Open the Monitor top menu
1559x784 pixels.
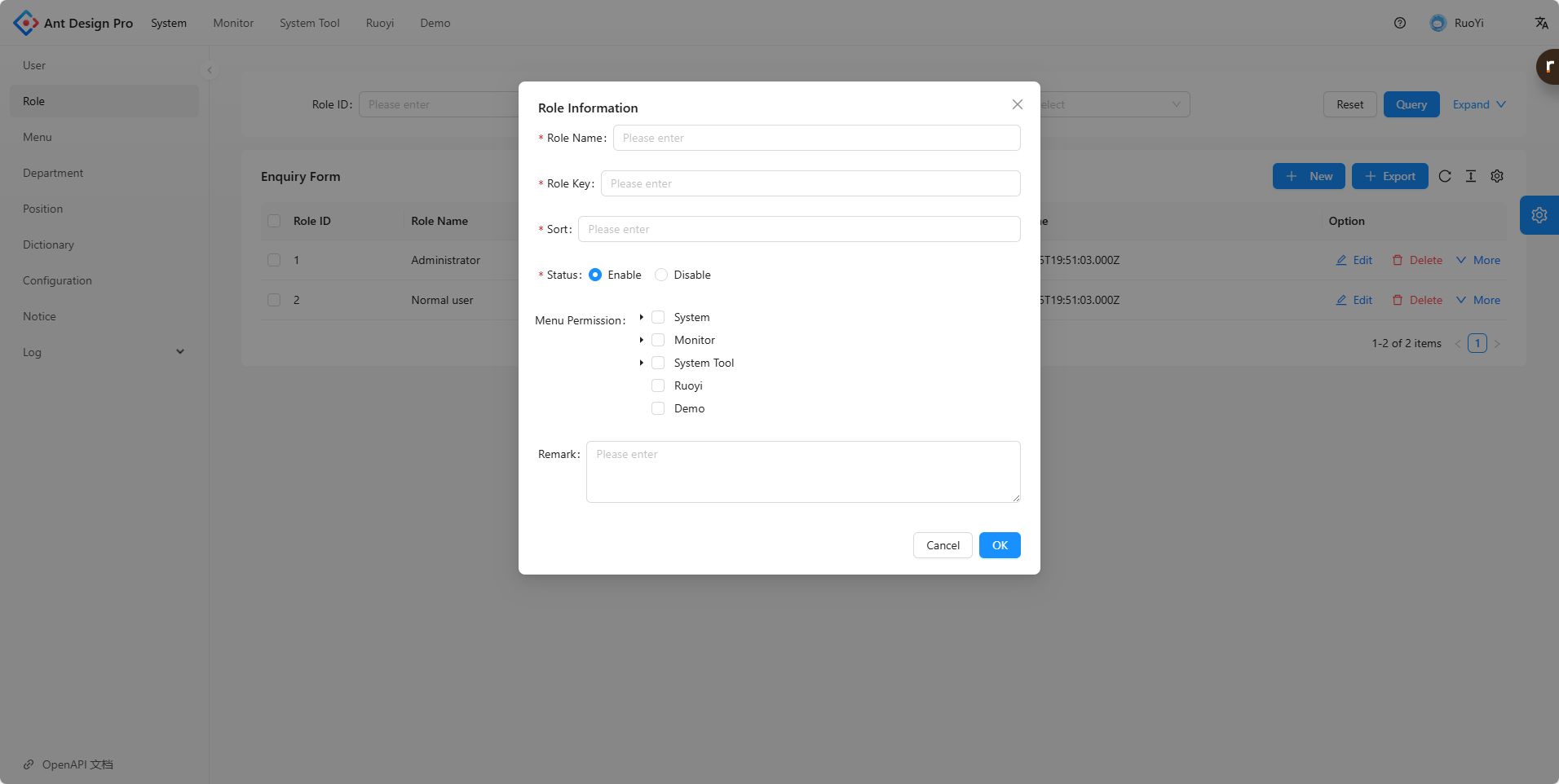tap(233, 23)
